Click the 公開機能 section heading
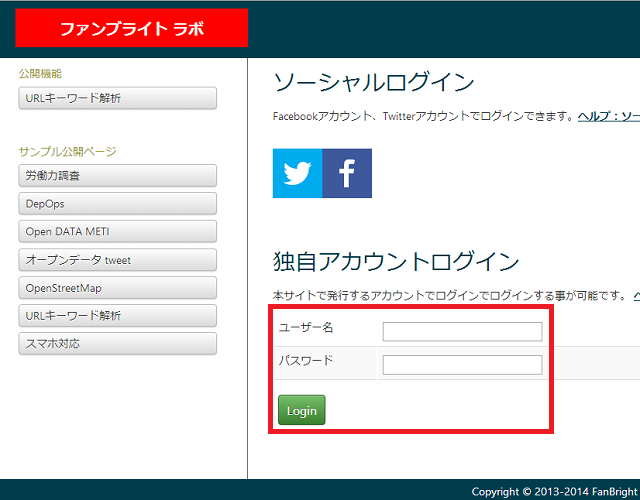The height and width of the screenshot is (500, 640). pyautogui.click(x=40, y=73)
